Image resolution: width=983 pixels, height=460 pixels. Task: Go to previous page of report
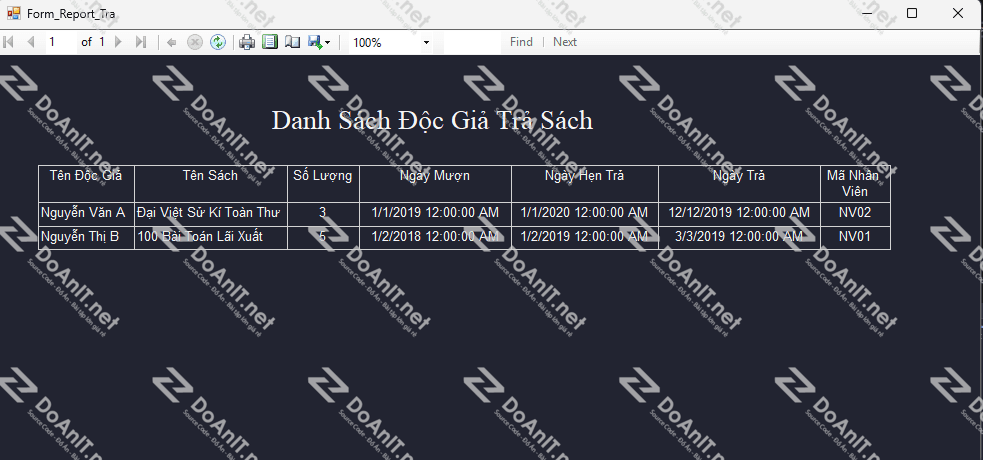[30, 42]
